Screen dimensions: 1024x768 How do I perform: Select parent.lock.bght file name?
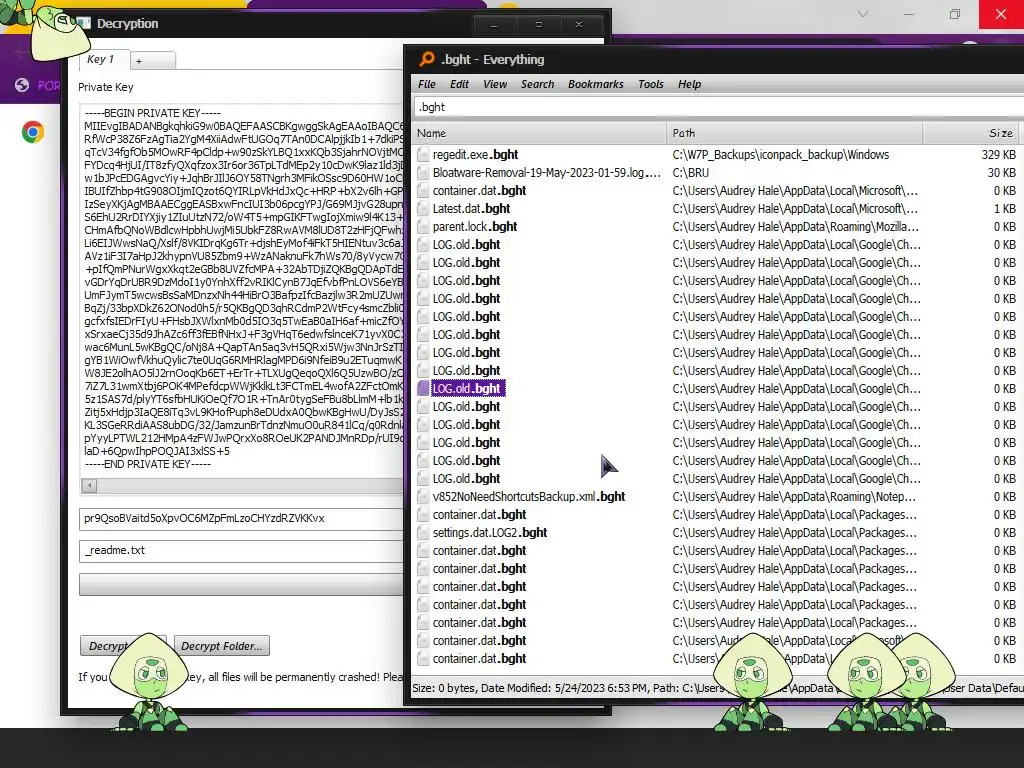(x=475, y=227)
